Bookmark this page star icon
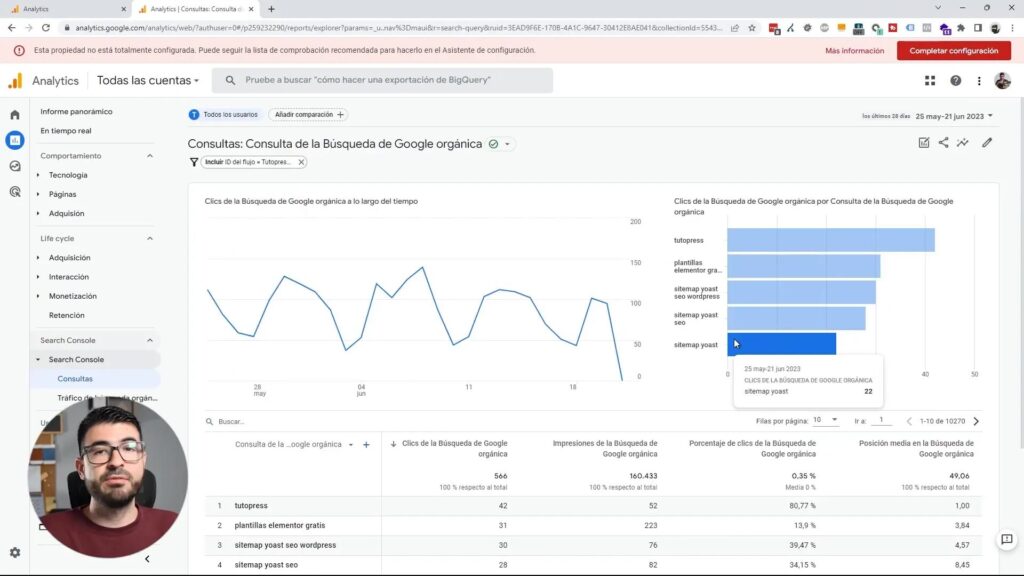 point(752,28)
